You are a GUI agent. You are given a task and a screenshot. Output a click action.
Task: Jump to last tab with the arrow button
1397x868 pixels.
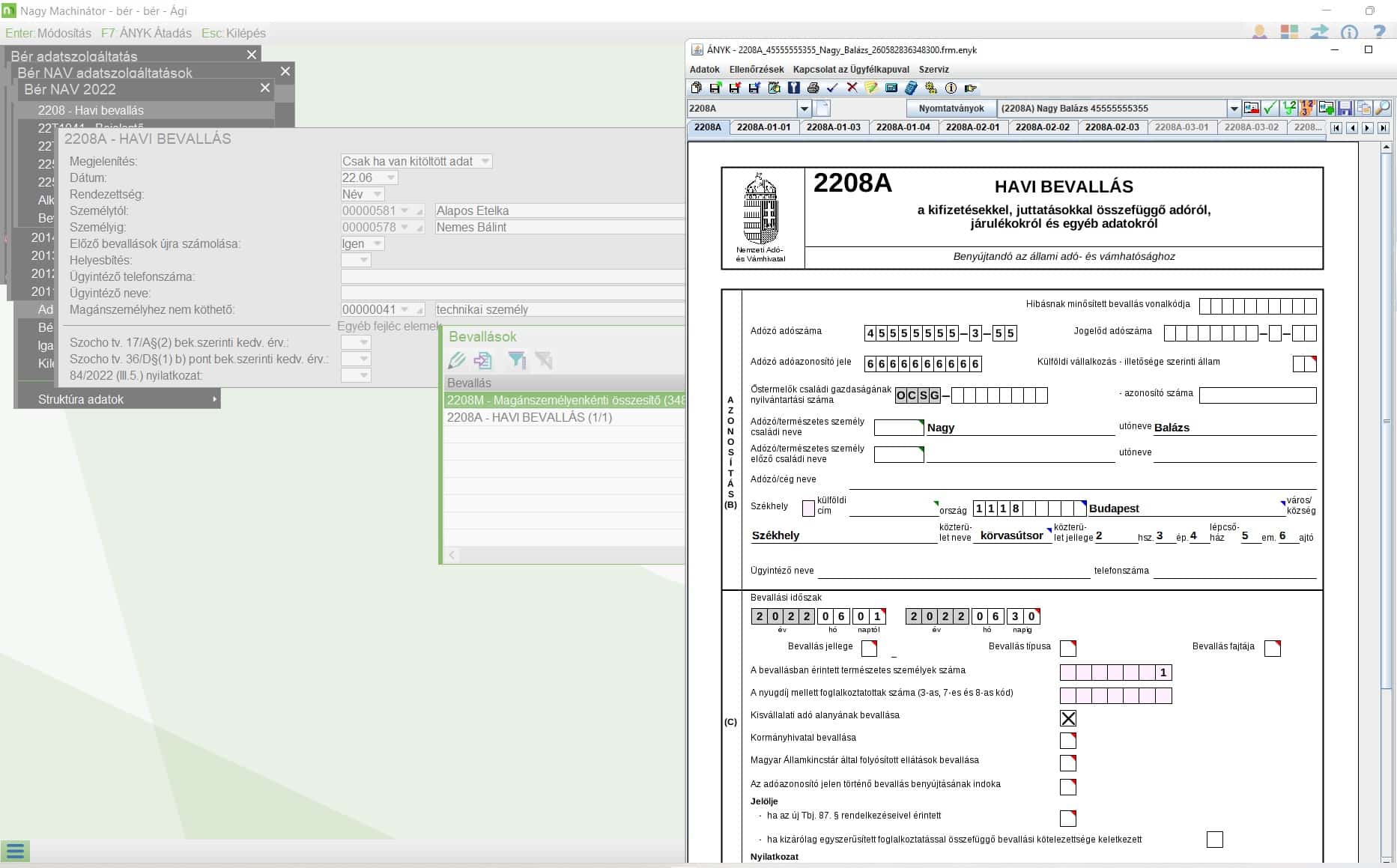coord(1383,128)
